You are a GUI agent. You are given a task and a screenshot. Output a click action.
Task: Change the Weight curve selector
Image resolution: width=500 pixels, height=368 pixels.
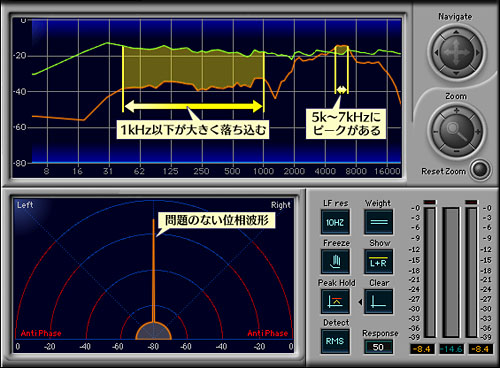click(378, 222)
